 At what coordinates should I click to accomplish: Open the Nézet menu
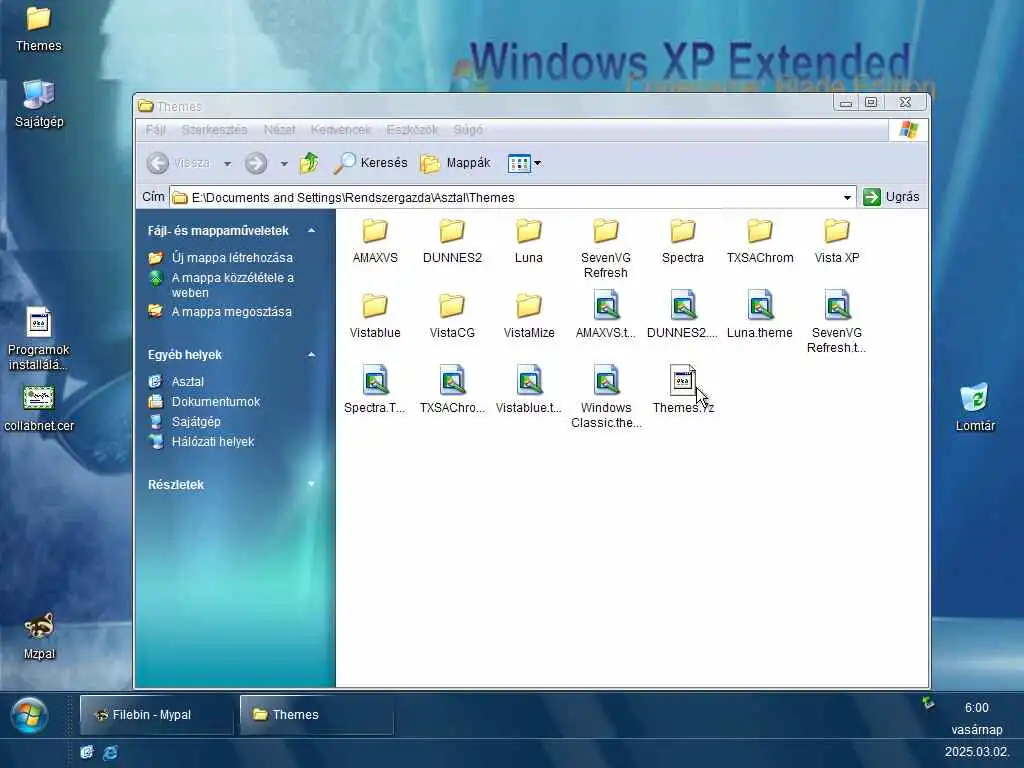coord(280,130)
